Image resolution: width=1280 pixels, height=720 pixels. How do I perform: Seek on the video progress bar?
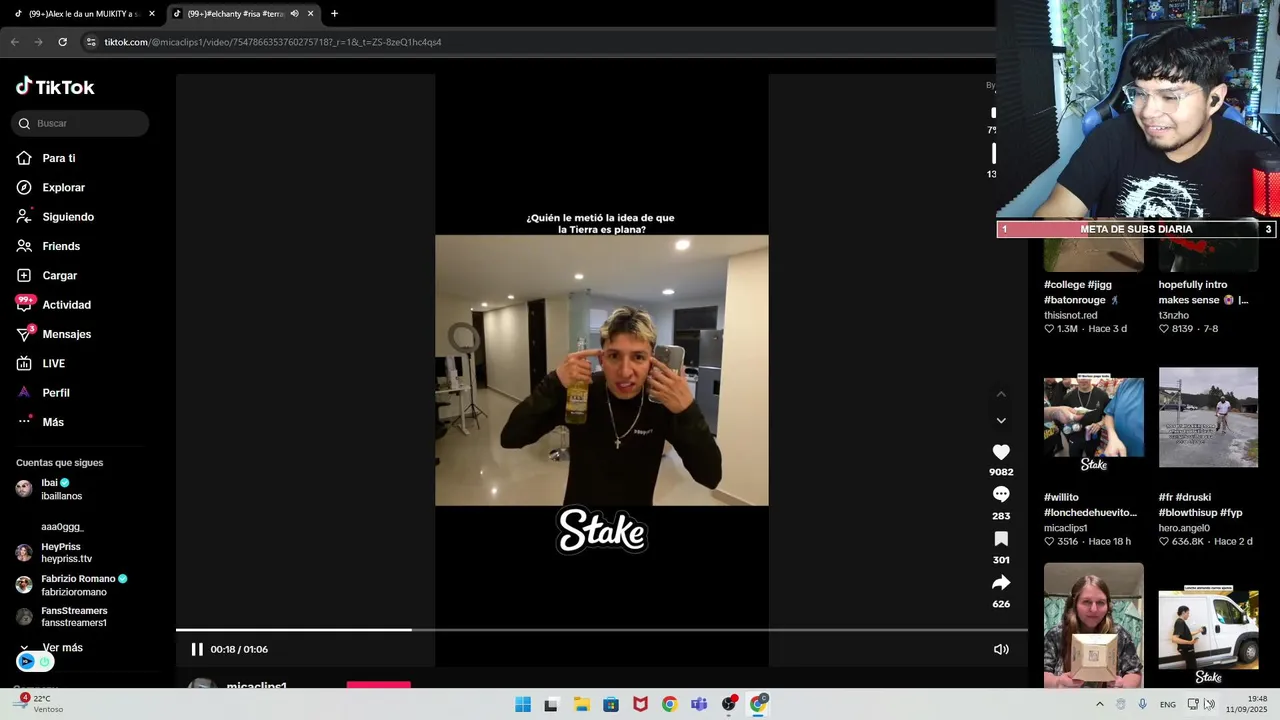click(601, 630)
